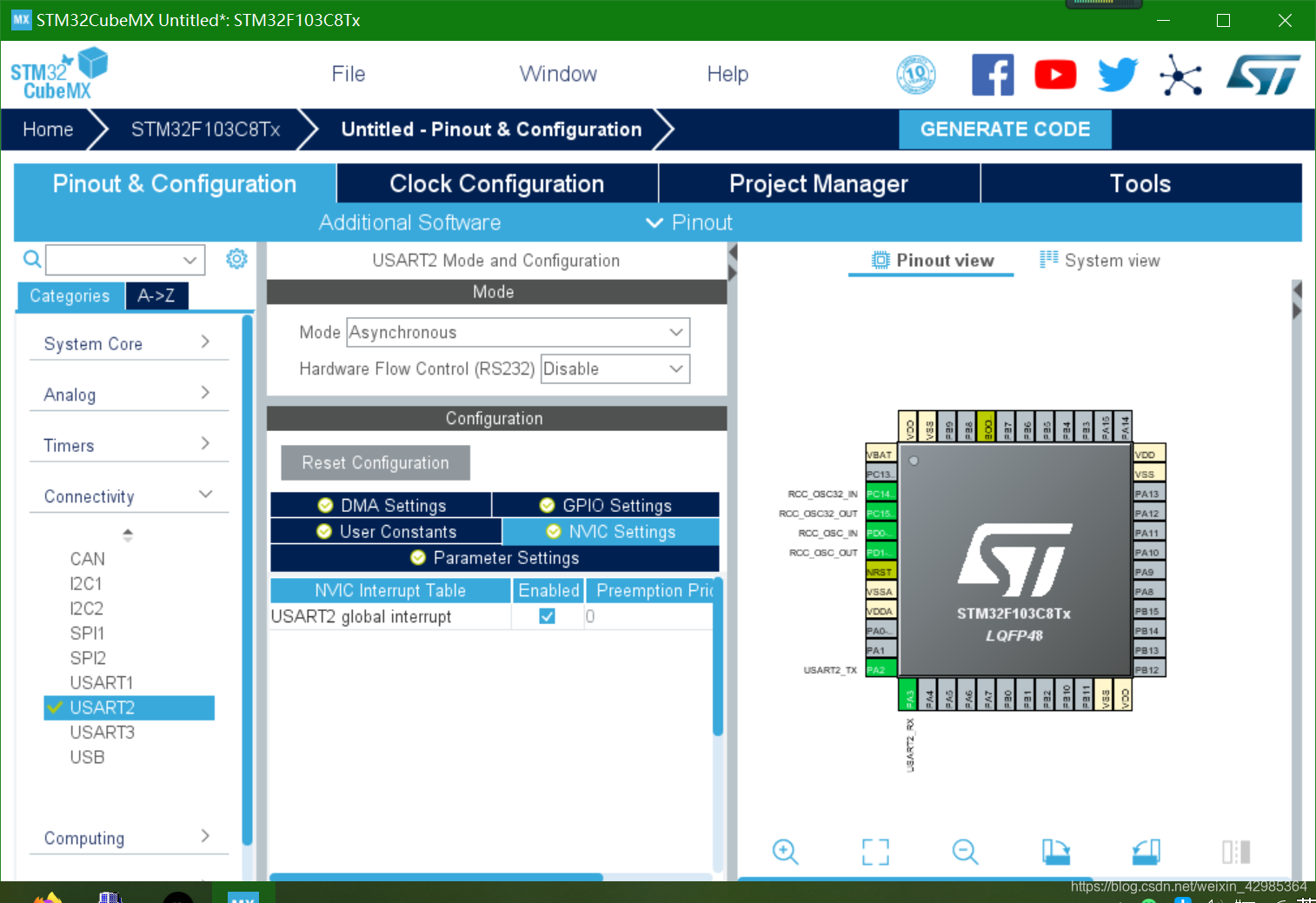Viewport: 1316px width, 903px height.
Task: Click the PC13 pin on the chip
Action: click(x=881, y=474)
